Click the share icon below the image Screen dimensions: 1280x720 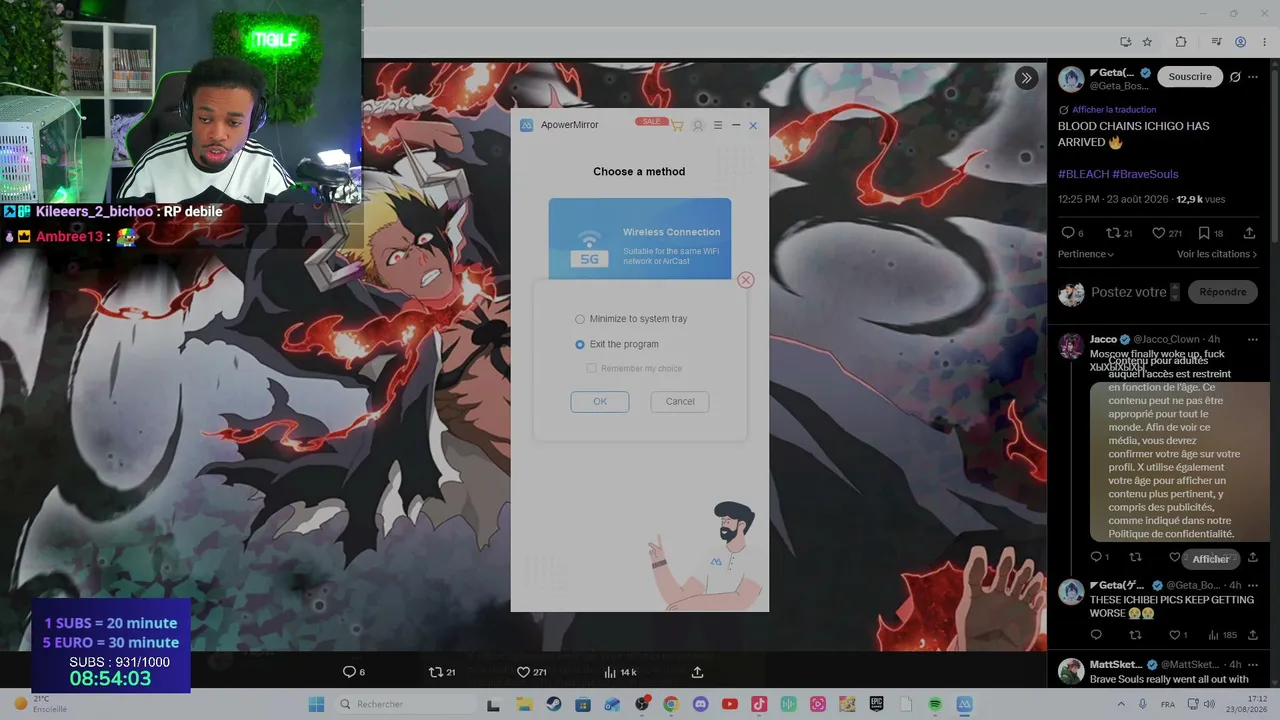[698, 672]
